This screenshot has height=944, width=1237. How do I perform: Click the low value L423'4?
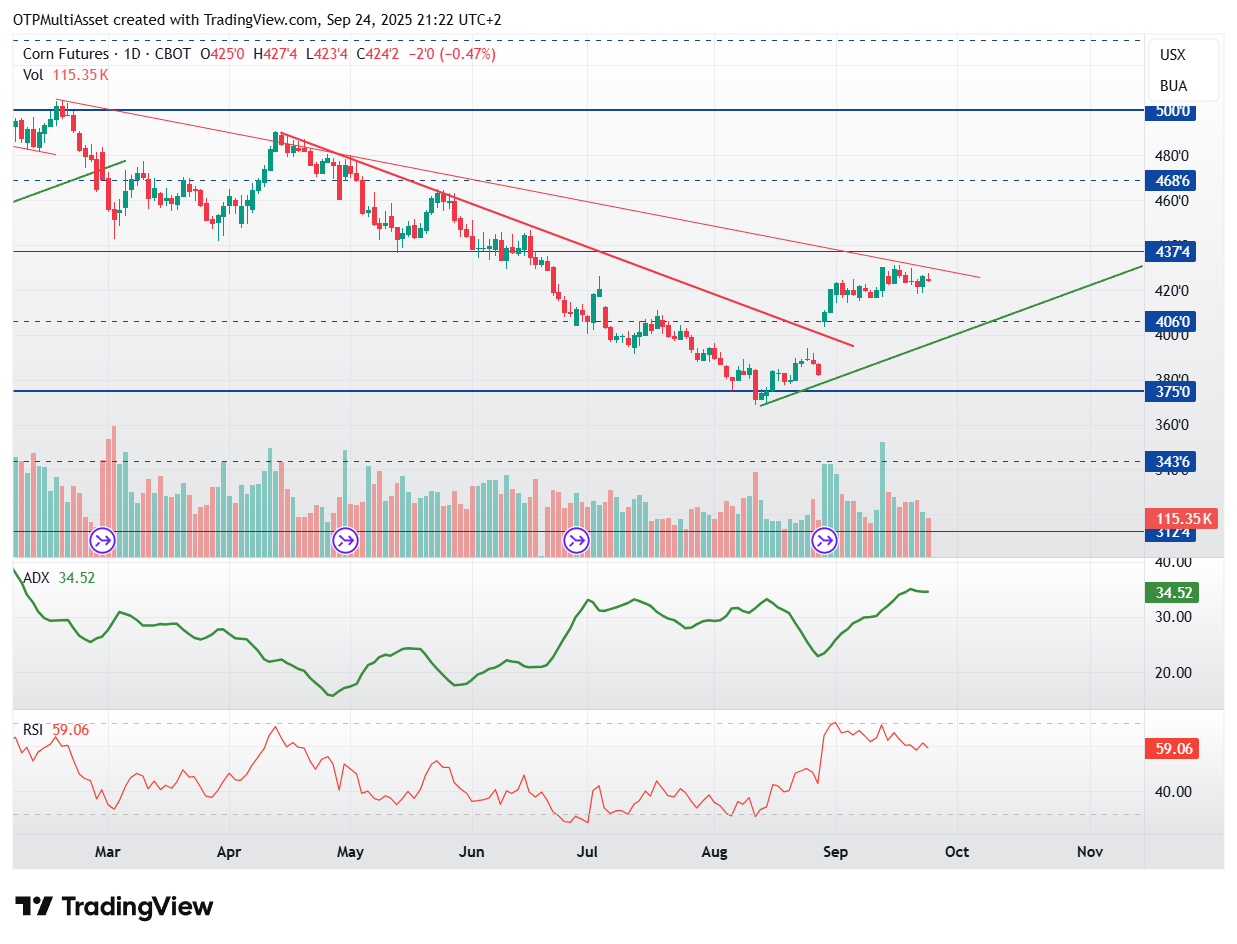326,54
